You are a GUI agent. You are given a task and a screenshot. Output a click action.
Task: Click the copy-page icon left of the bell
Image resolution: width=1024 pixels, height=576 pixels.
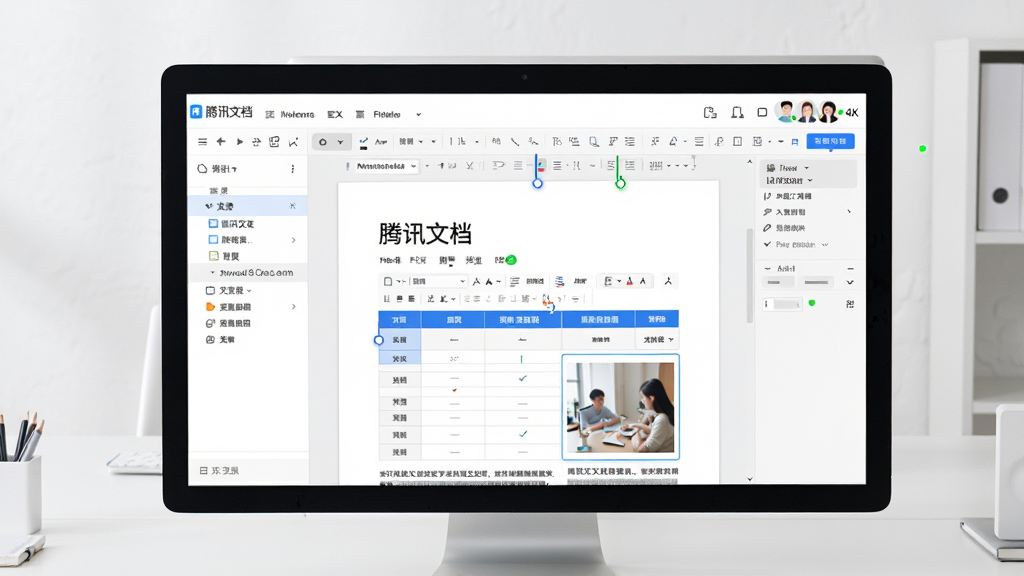(711, 112)
